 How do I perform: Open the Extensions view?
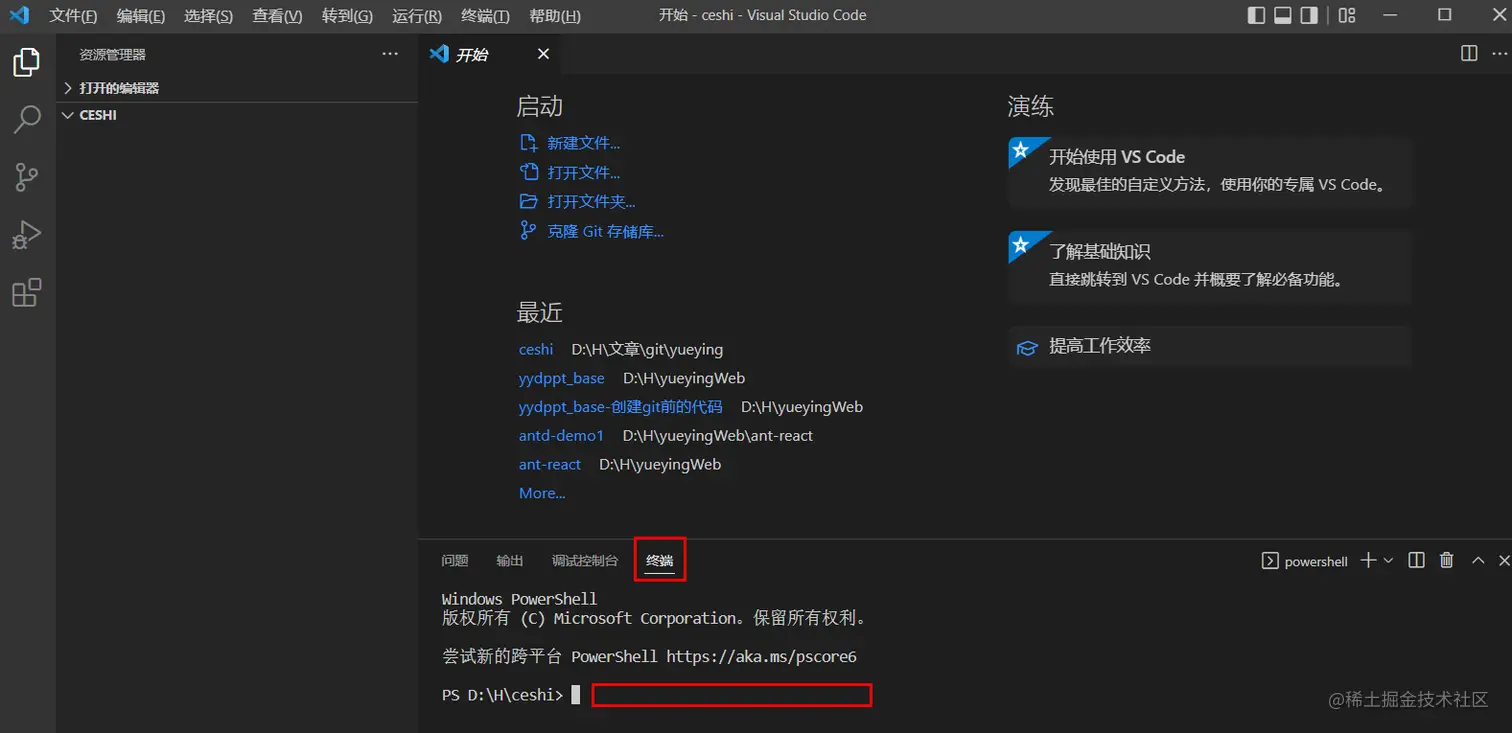click(x=27, y=293)
